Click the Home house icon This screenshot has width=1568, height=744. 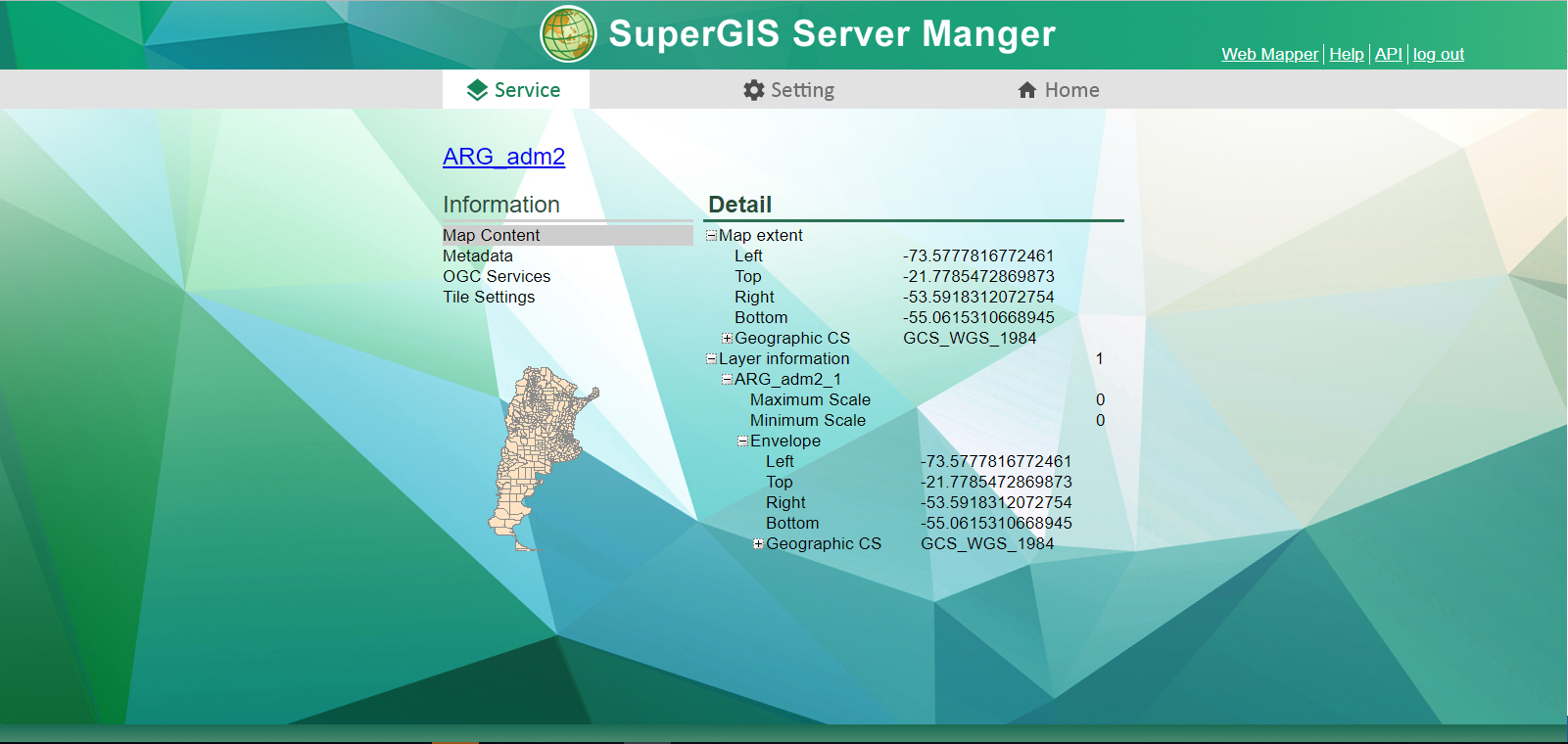point(1027,90)
